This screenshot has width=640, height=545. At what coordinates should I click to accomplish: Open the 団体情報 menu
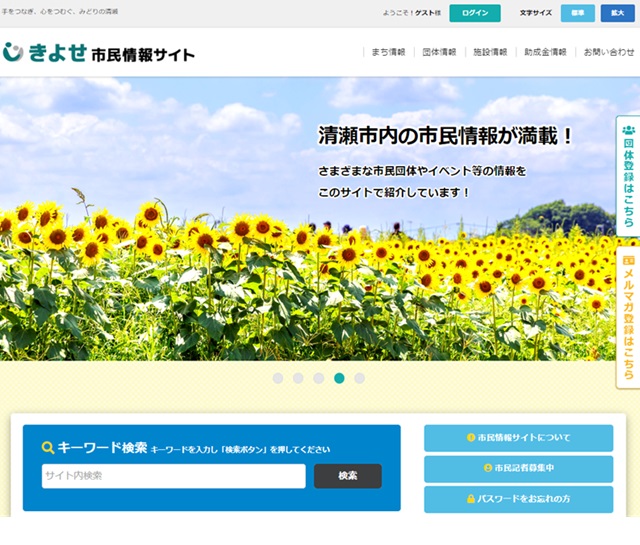pyautogui.click(x=439, y=52)
